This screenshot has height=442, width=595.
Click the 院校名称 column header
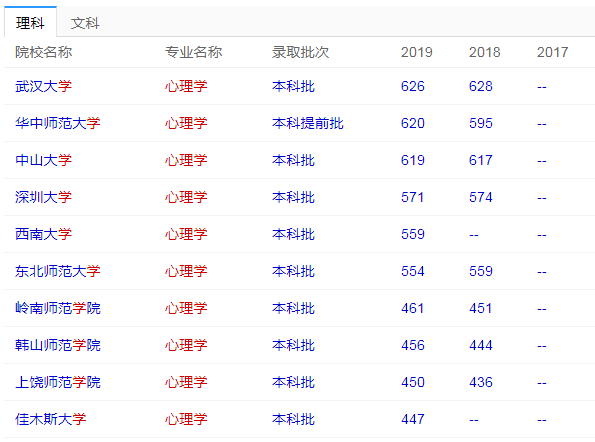tap(44, 52)
